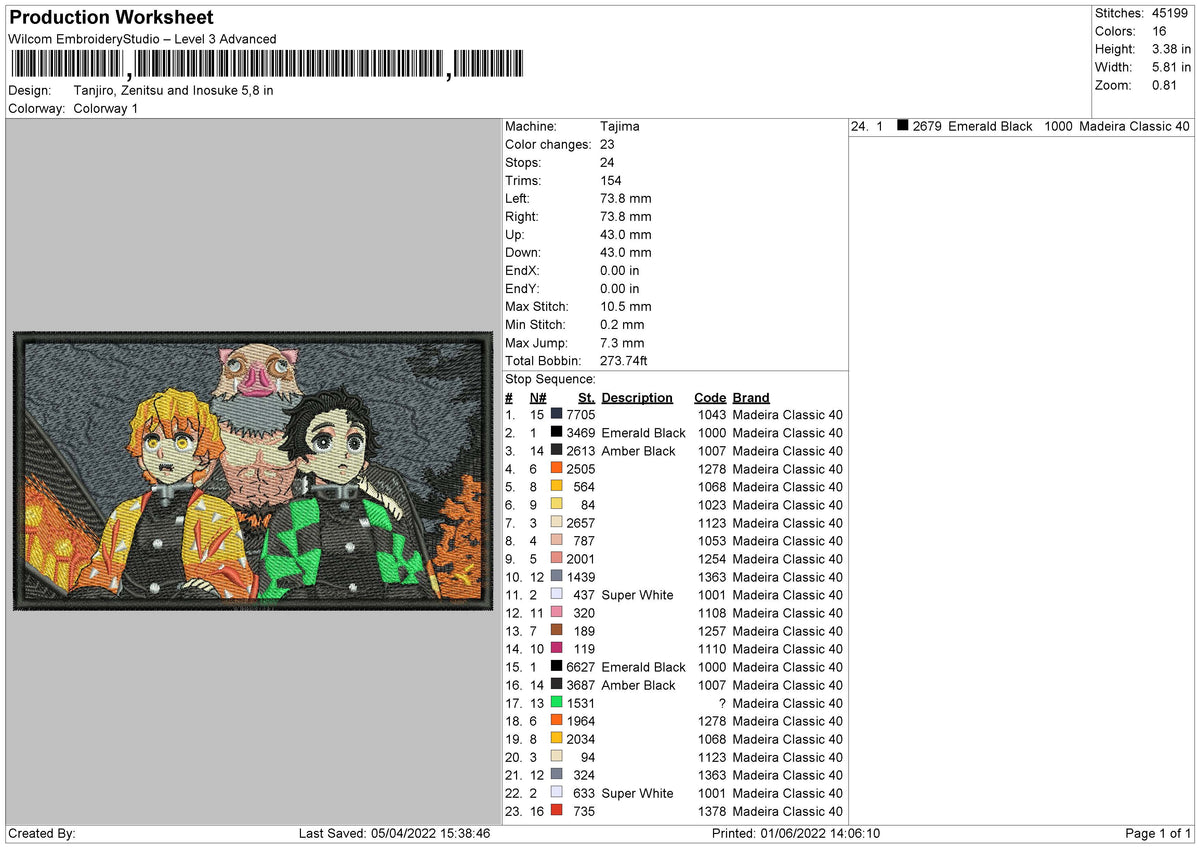
Task: Click the Machine value Tajima
Action: (620, 126)
